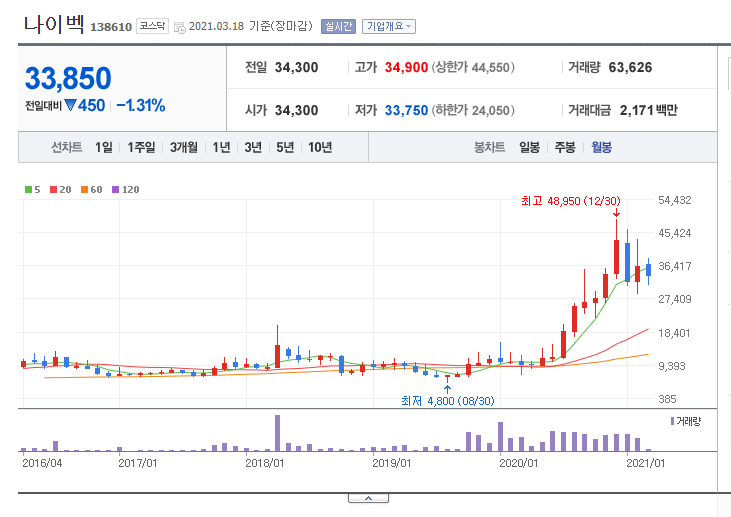
Task: Show the 5년 line chart
Action: [285, 147]
